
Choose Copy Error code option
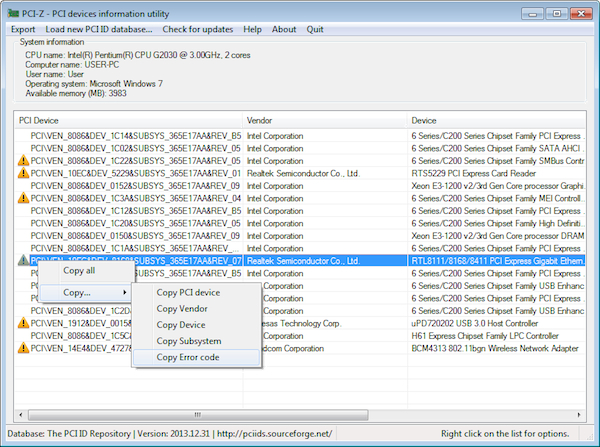tap(196, 357)
